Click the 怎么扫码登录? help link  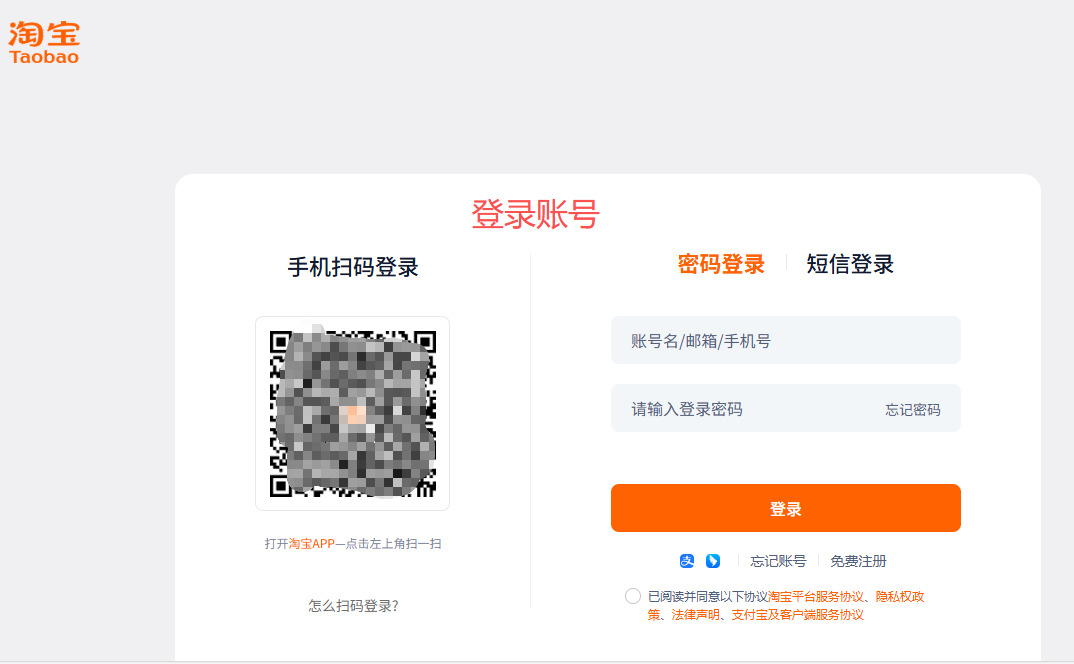pyautogui.click(x=353, y=606)
